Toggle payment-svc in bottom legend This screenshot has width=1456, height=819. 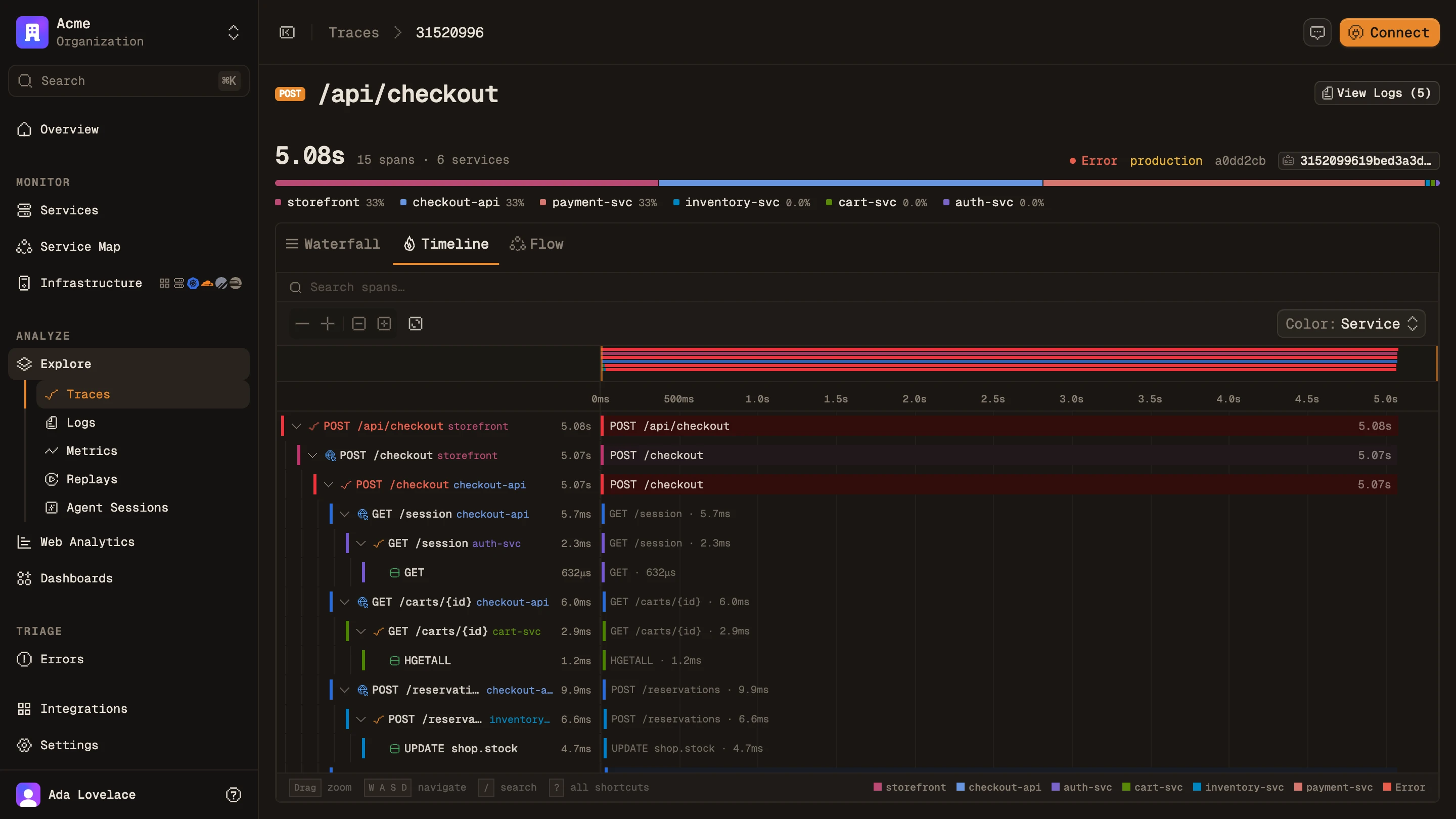point(1333,787)
